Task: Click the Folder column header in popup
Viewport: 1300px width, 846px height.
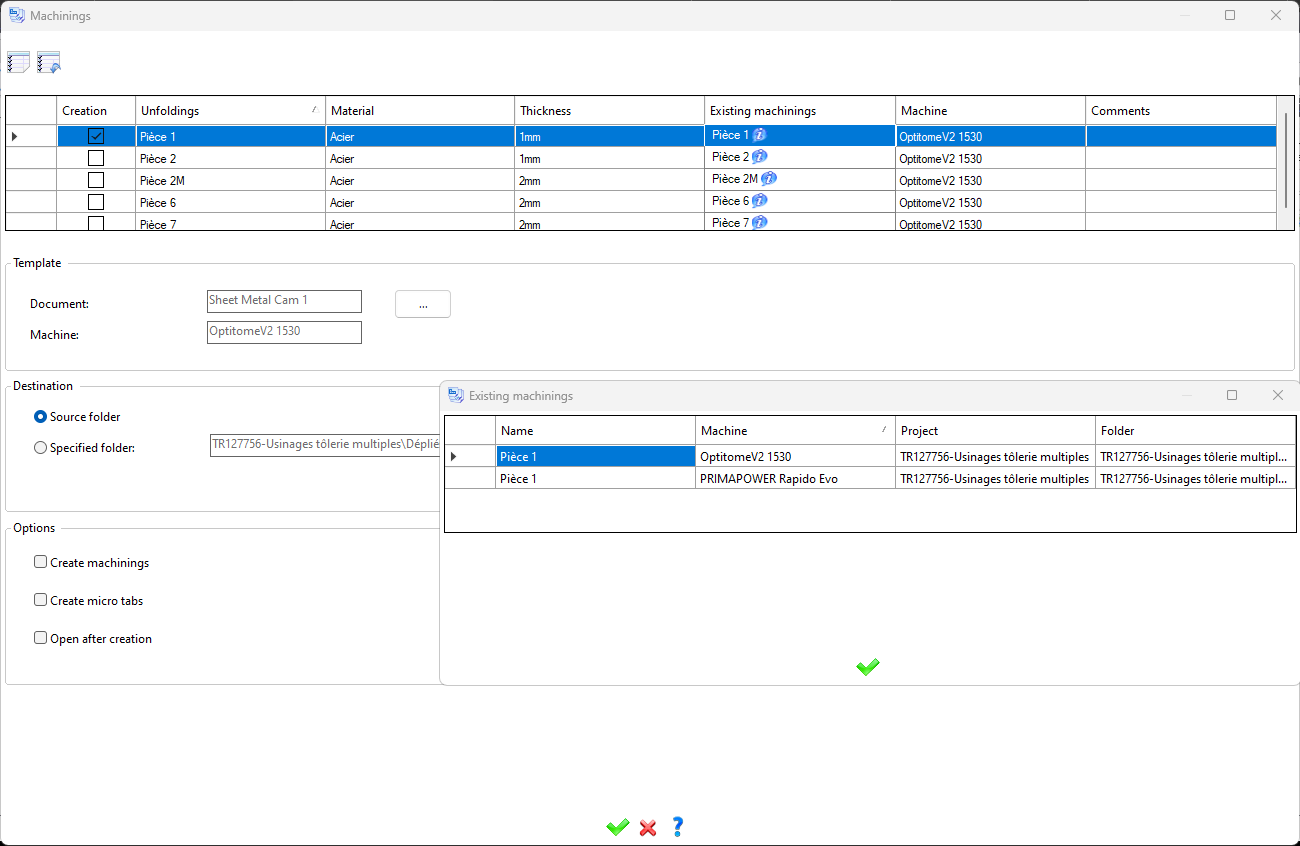Action: point(1195,431)
